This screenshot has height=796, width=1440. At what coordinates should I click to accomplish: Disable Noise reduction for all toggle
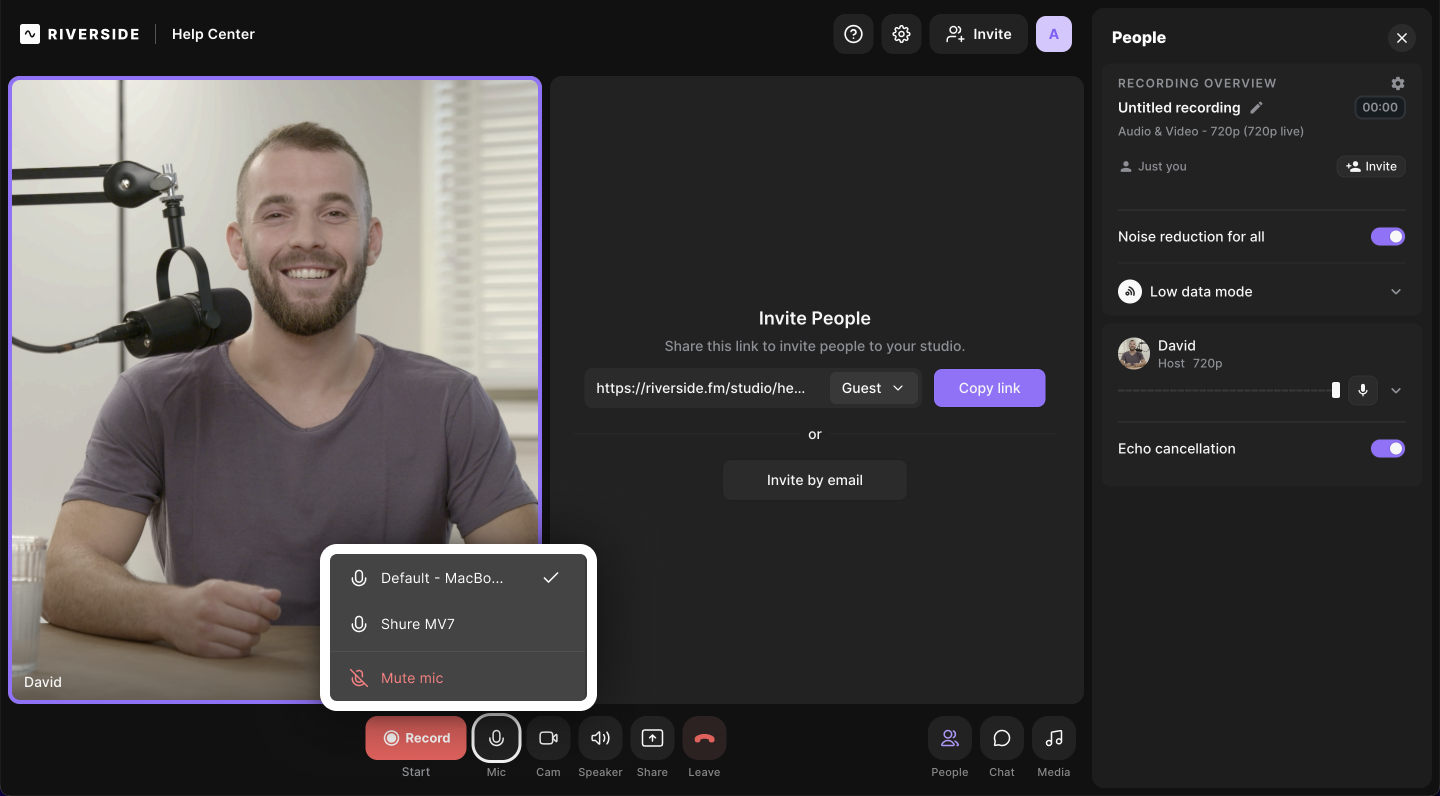pyautogui.click(x=1387, y=237)
